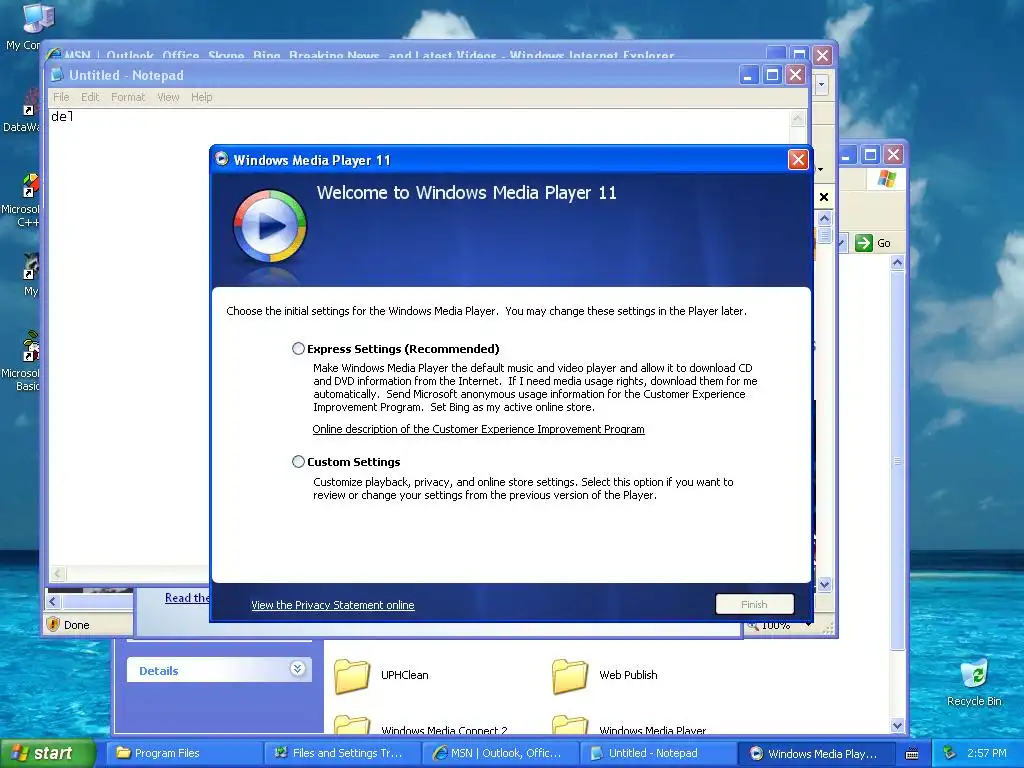
Task: Click the Go button in Explorer window
Action: [873, 243]
